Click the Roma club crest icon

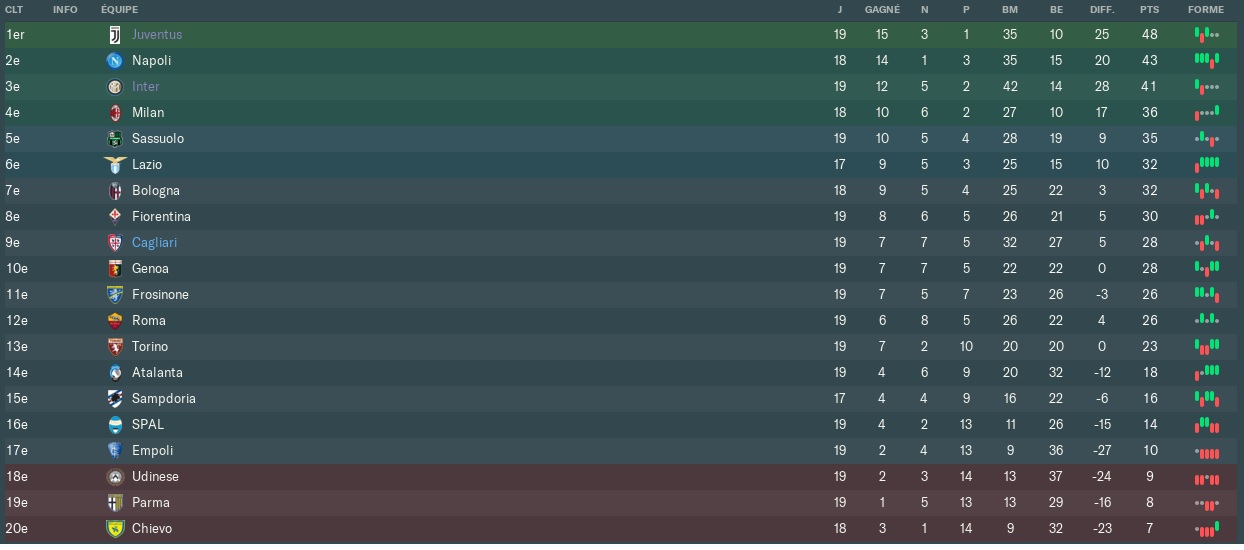click(114, 321)
